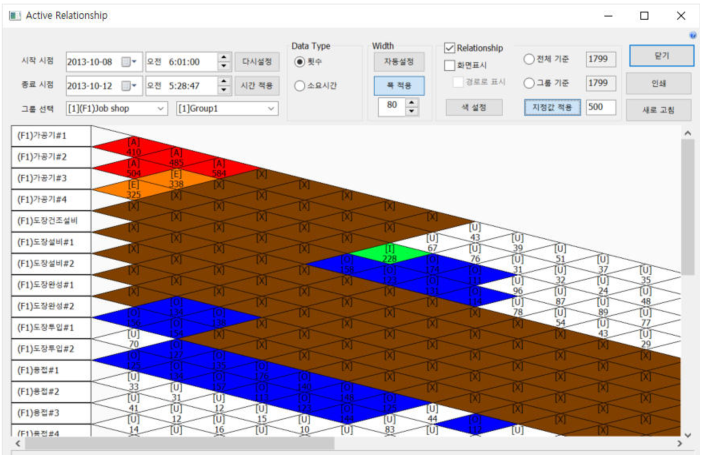Increase the Width value of 80
702x455 pixels.
tap(413, 102)
